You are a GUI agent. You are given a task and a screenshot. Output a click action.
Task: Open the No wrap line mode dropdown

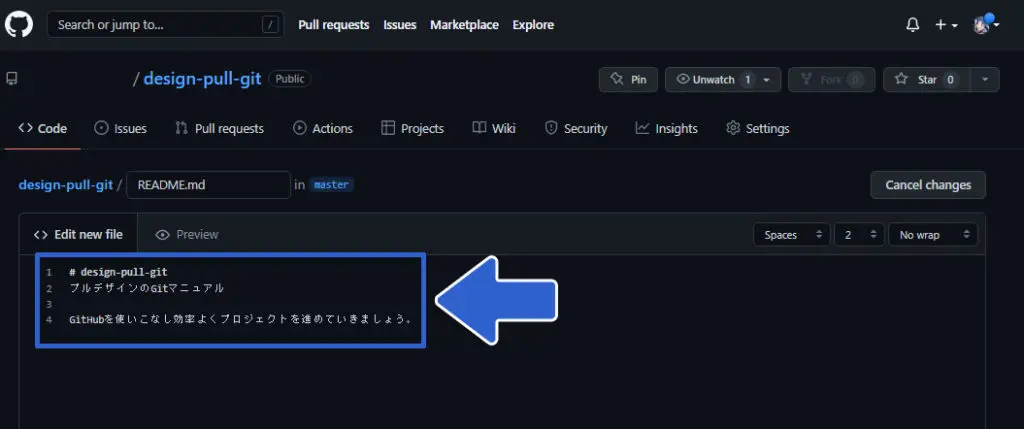(x=933, y=235)
